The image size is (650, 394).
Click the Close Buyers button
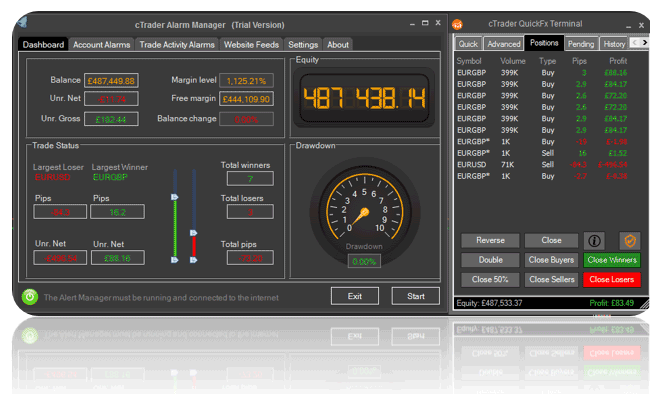(x=551, y=260)
